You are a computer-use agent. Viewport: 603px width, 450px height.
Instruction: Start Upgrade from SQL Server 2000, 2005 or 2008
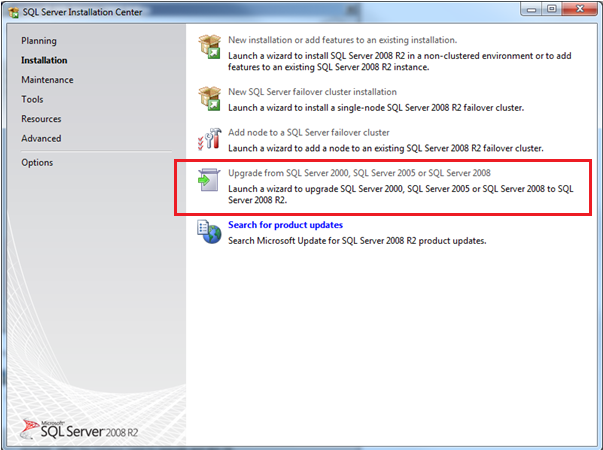359,173
